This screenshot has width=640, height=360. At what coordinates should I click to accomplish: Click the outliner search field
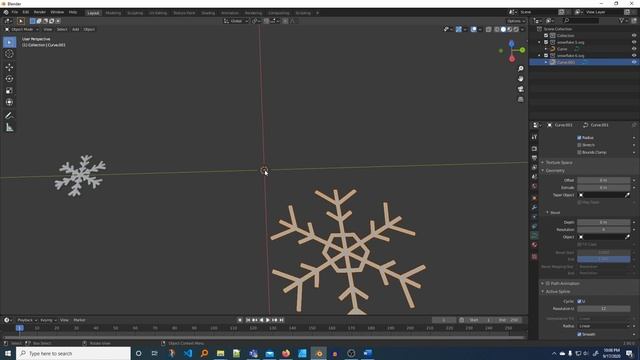[582, 20]
